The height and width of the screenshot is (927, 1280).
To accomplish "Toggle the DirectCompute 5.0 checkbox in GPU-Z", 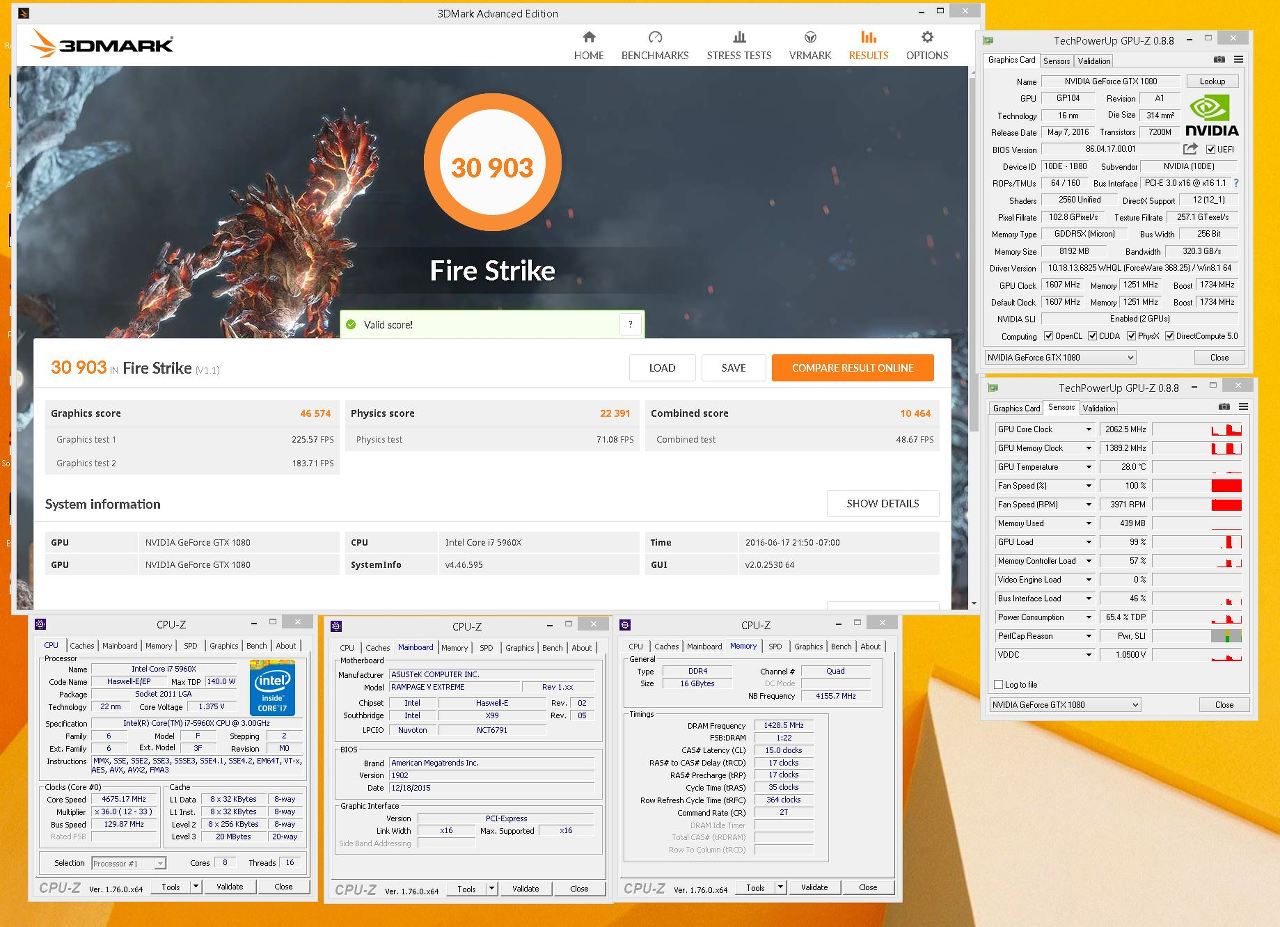I will coord(1169,336).
